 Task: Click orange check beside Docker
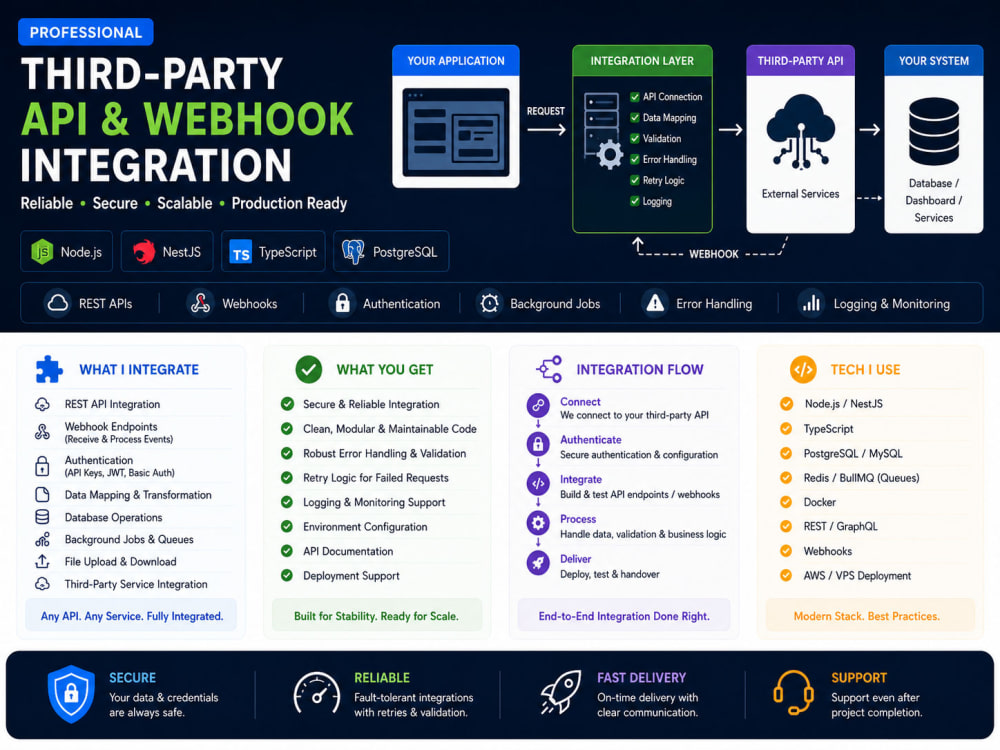pyautogui.click(x=786, y=502)
